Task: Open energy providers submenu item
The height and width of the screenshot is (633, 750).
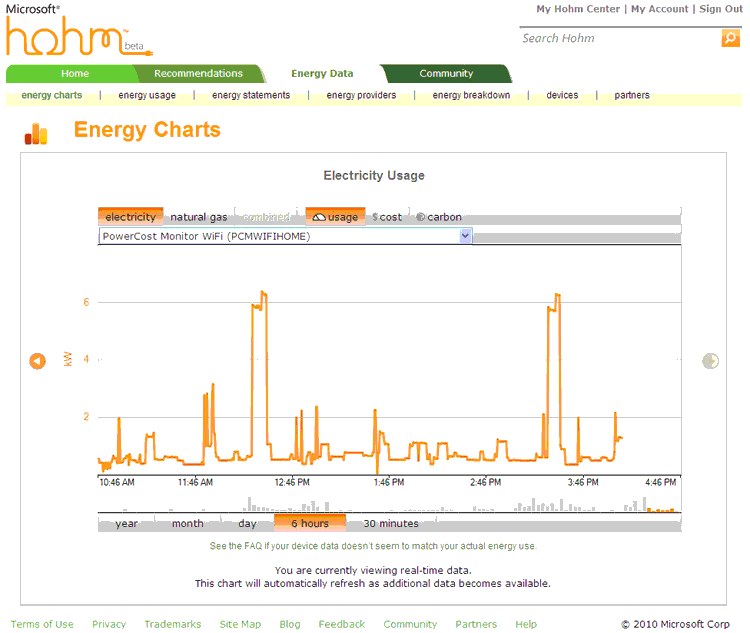Action: tap(361, 95)
